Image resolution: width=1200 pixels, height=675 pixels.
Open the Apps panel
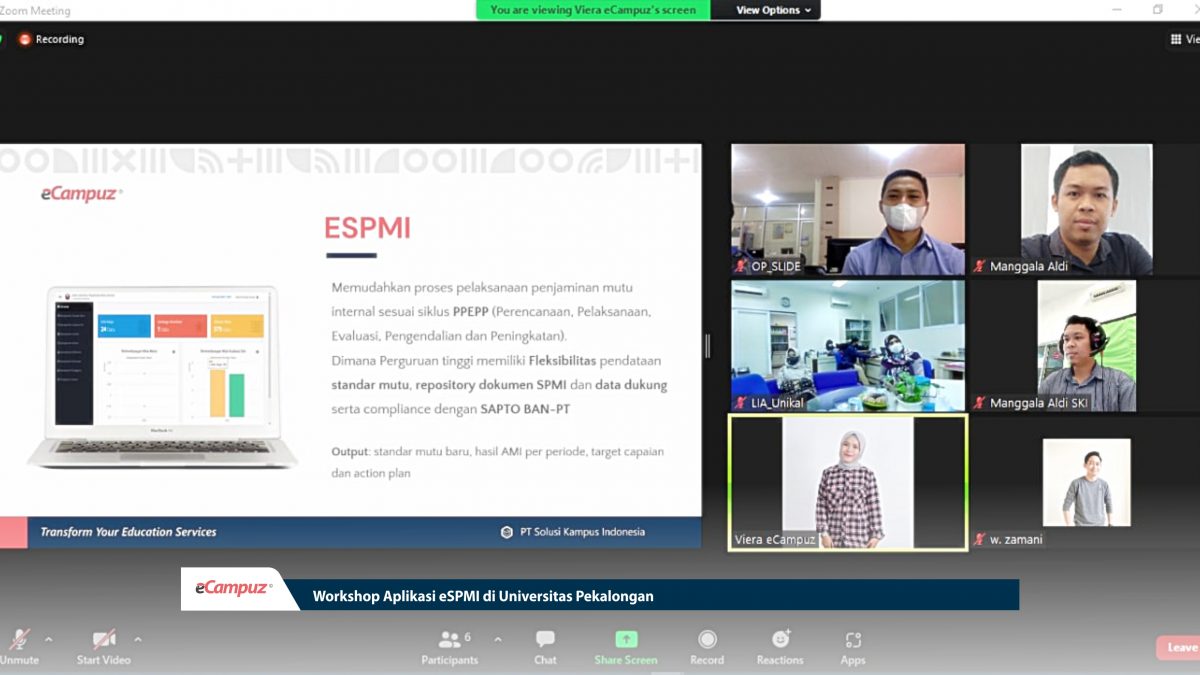coord(853,646)
